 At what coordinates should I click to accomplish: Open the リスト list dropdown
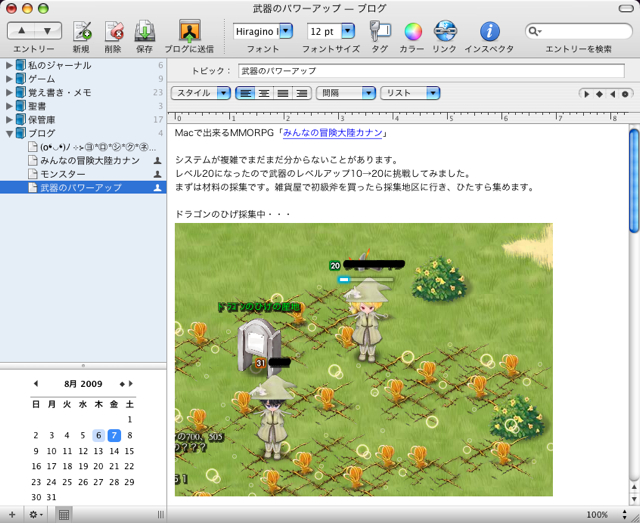[x=410, y=93]
